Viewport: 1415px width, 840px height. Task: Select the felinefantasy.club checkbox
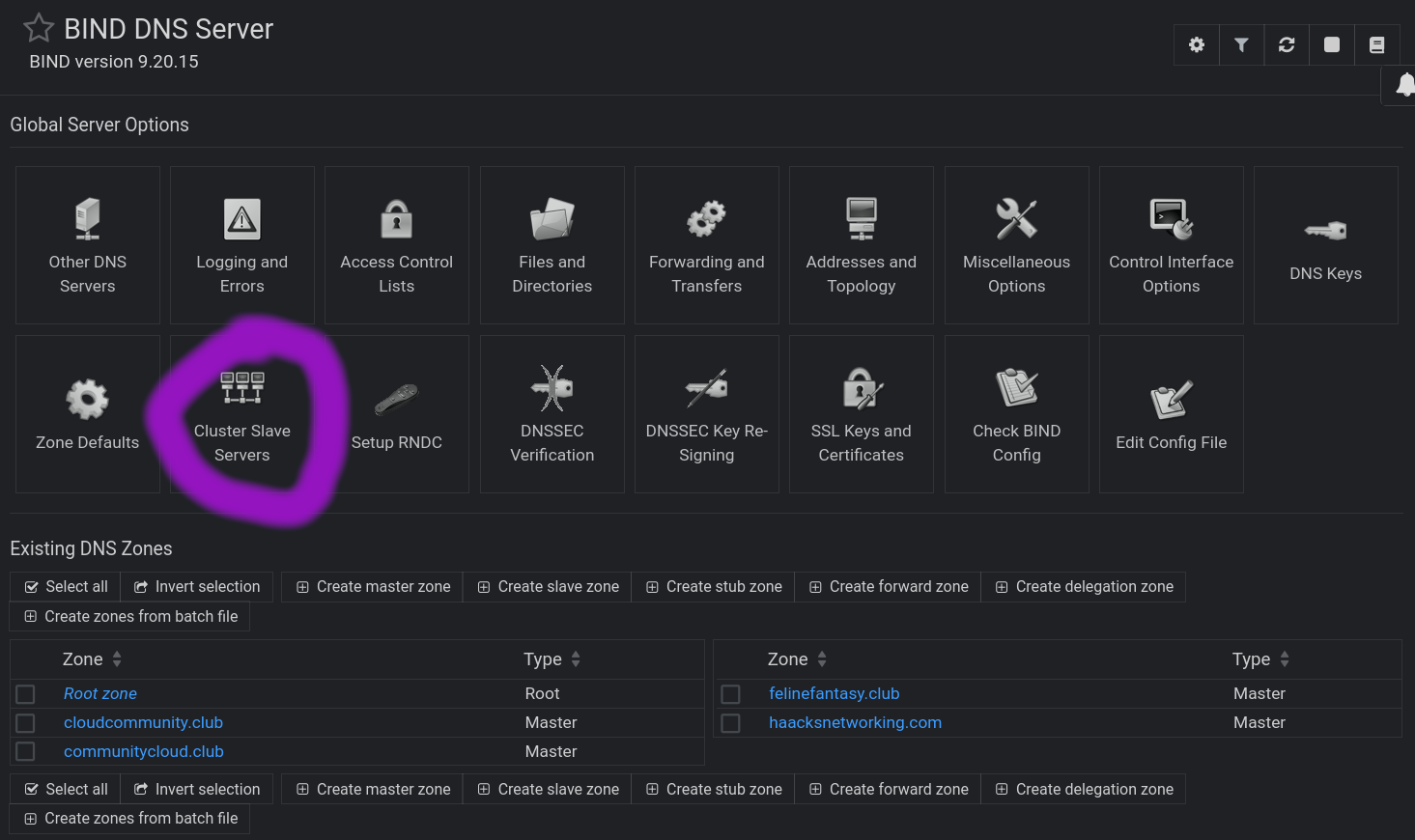[731, 694]
